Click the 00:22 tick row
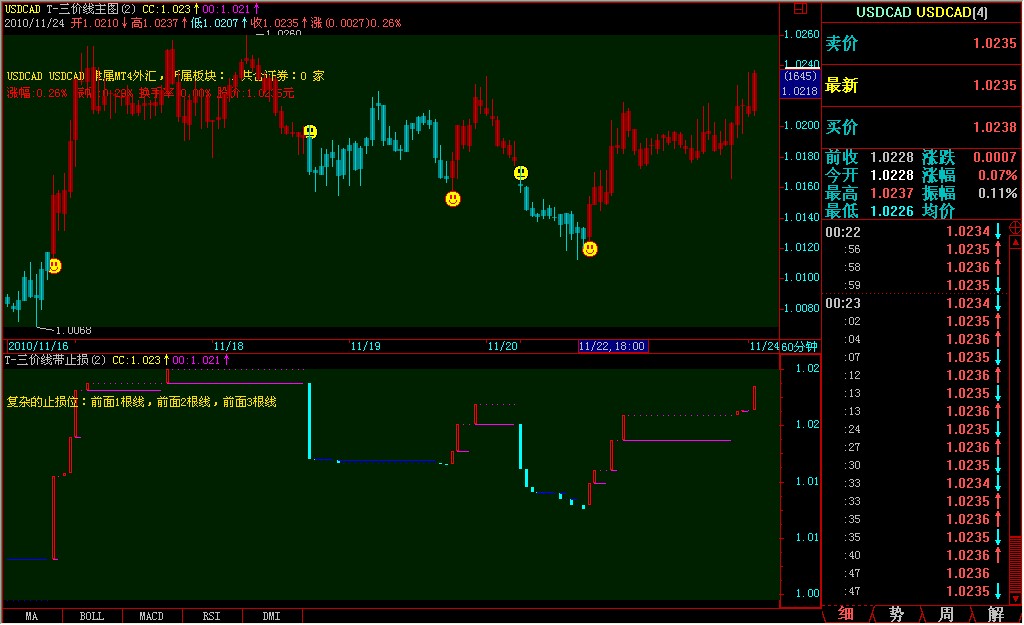This screenshot has height=625, width=1024. [x=915, y=232]
